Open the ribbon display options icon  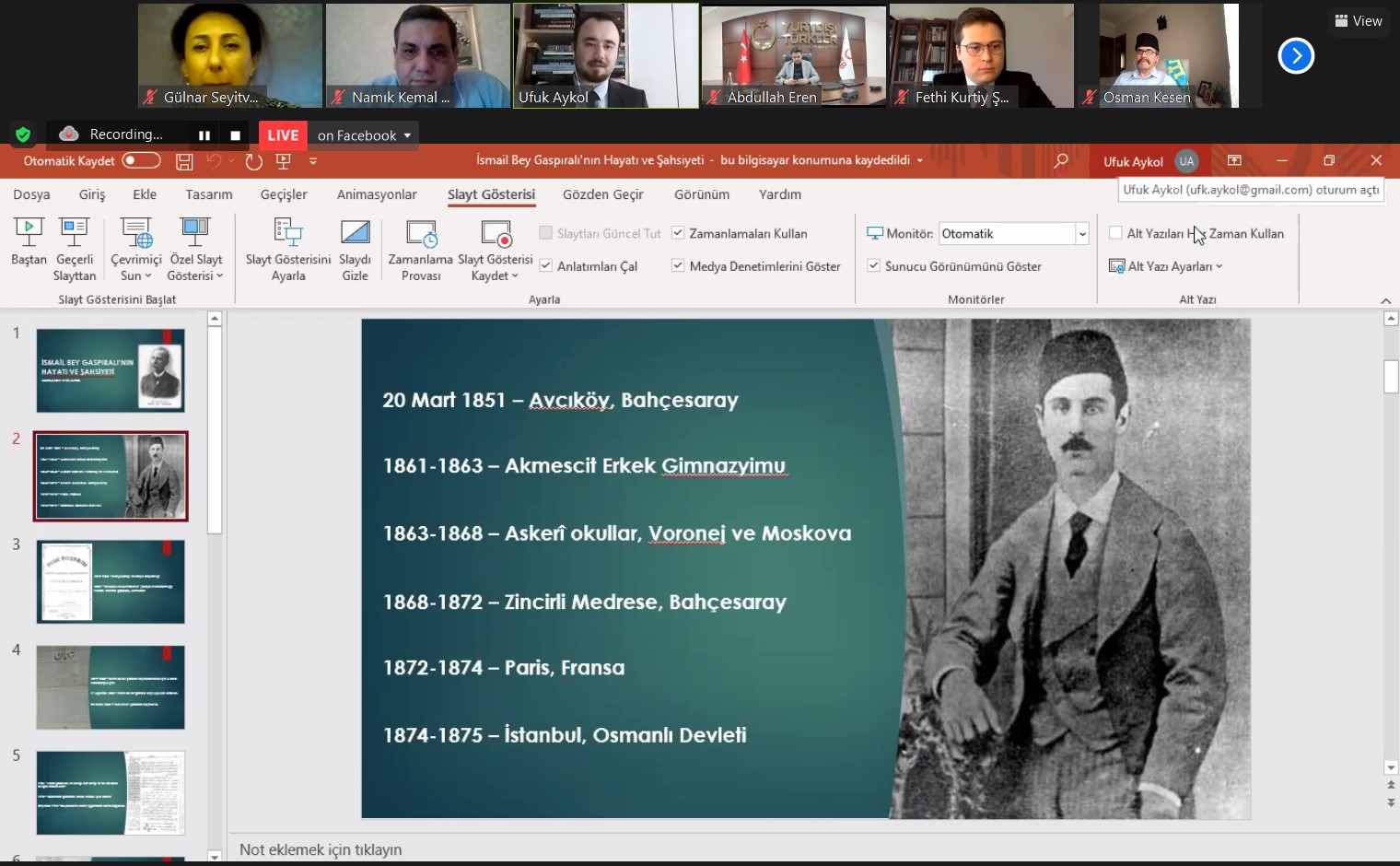(1234, 160)
